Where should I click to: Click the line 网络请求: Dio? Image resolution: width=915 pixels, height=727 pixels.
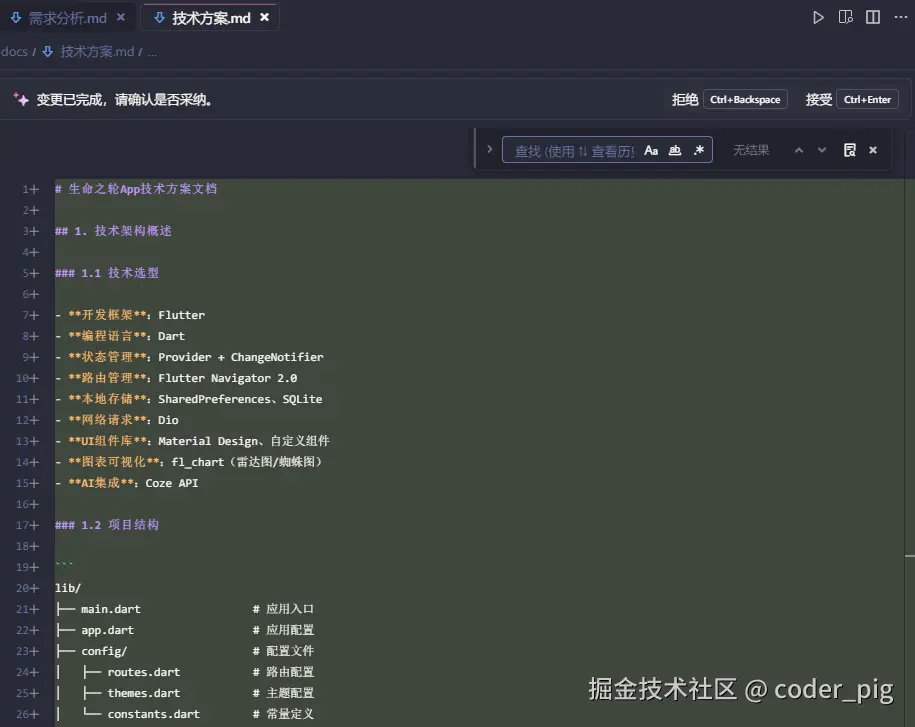(x=117, y=420)
